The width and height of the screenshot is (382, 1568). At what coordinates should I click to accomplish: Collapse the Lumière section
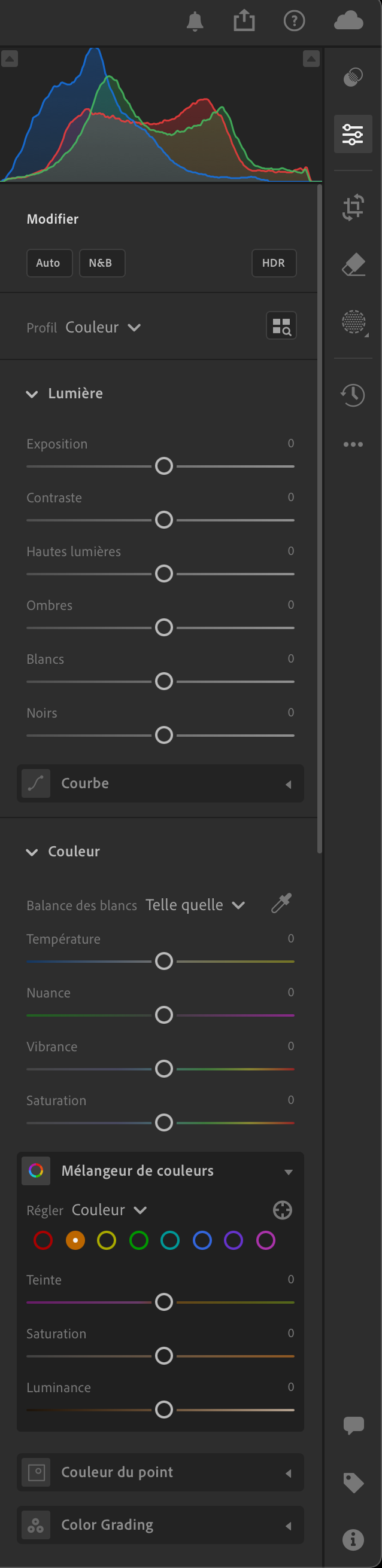click(32, 394)
